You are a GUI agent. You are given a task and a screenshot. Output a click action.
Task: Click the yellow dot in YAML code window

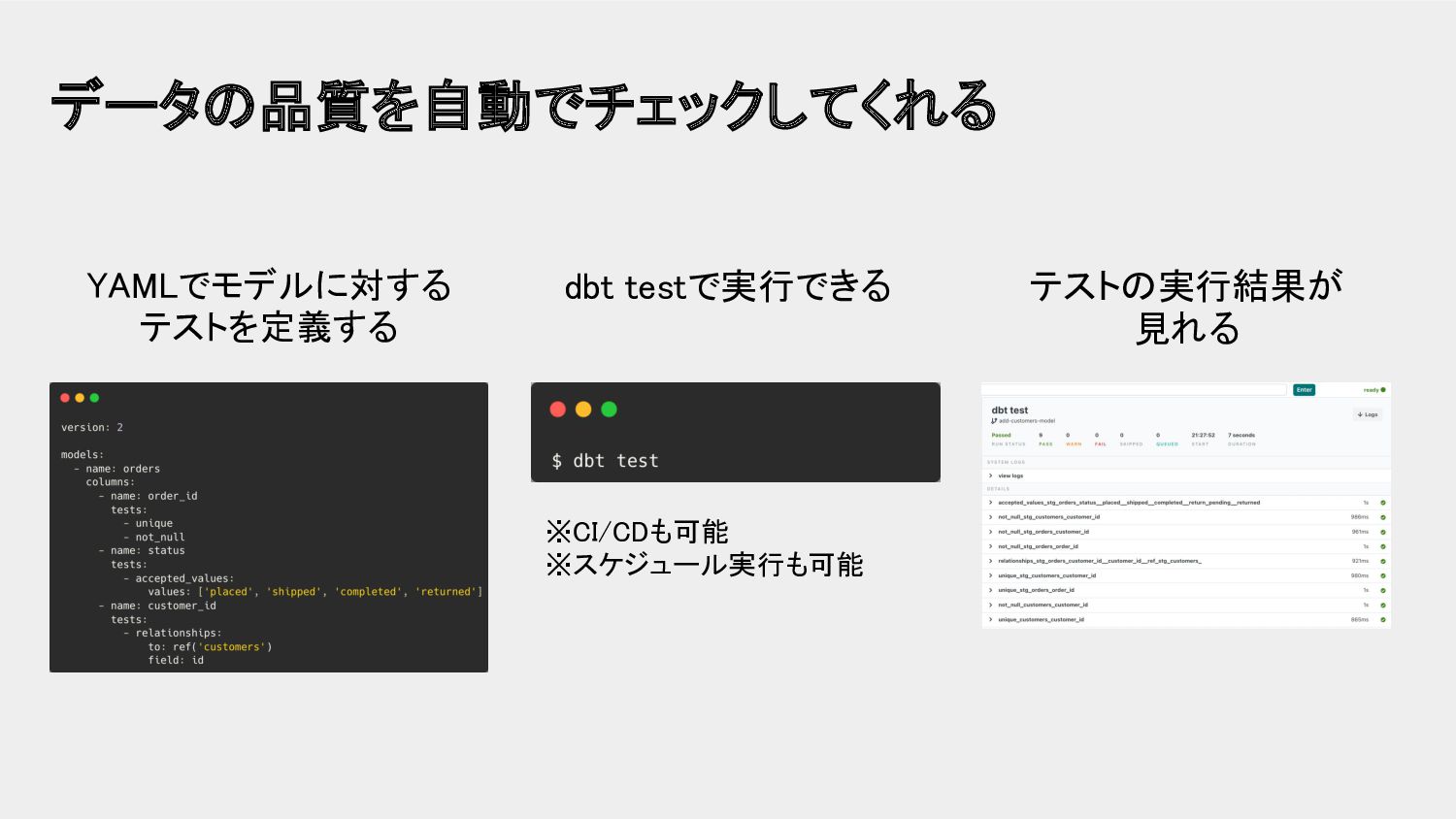coord(80,398)
